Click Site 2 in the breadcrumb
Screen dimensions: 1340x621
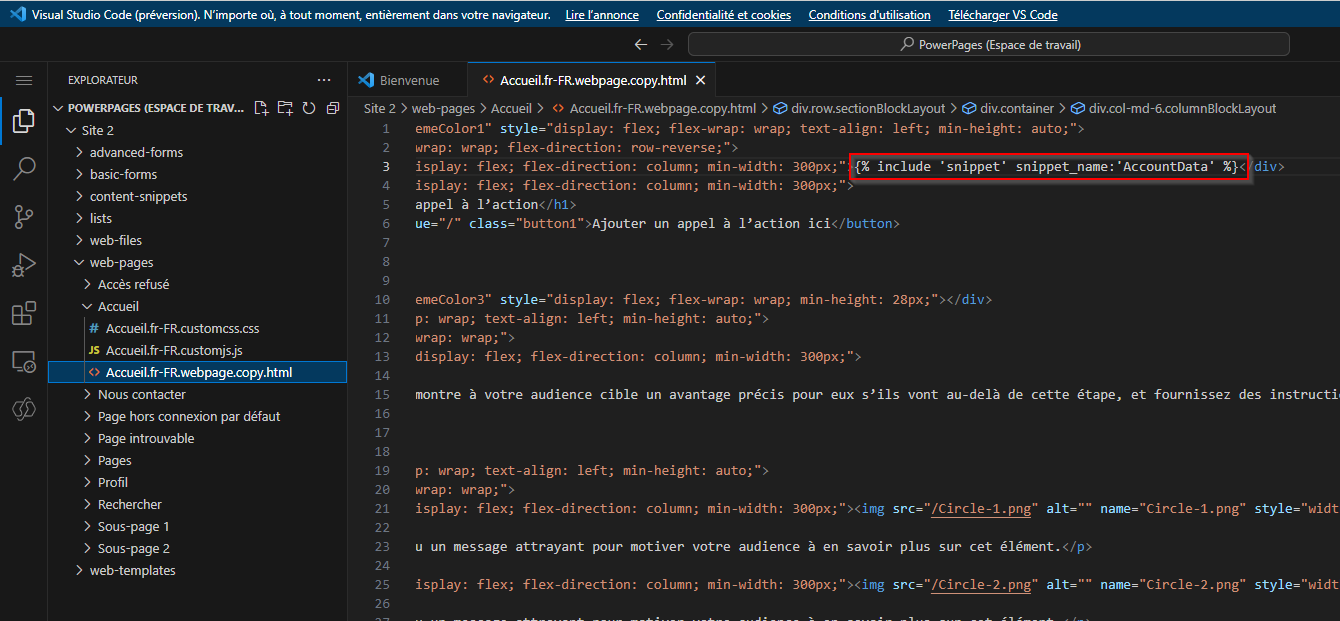pyautogui.click(x=380, y=108)
